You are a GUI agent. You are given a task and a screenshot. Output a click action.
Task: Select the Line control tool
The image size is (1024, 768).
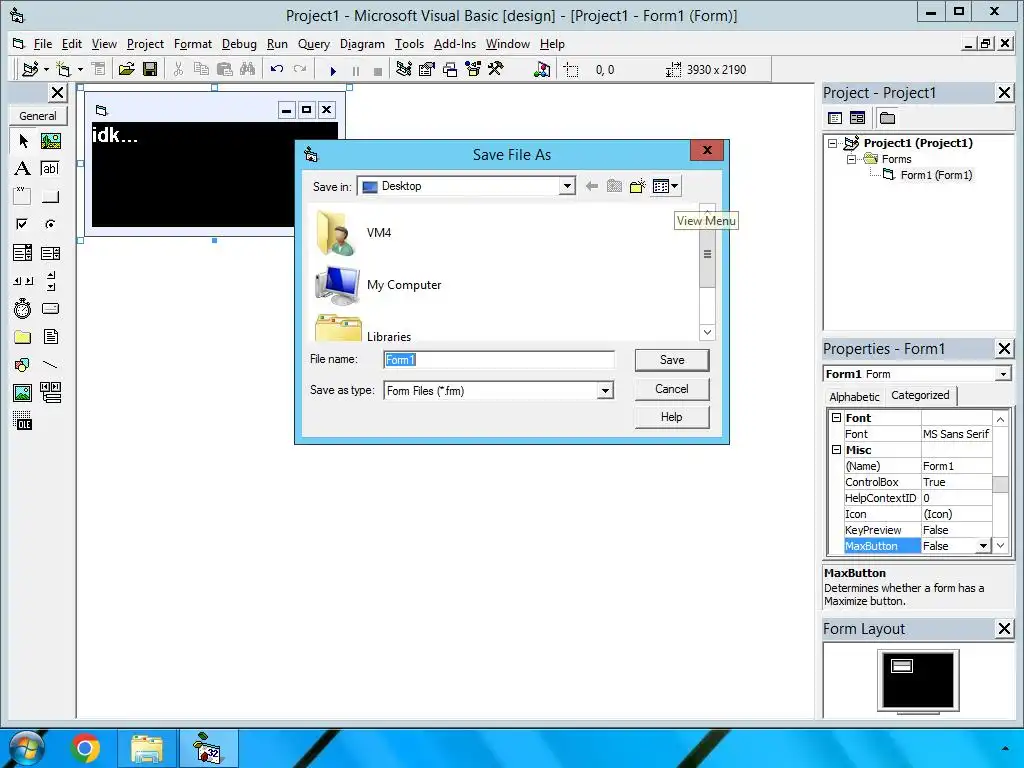coord(50,364)
